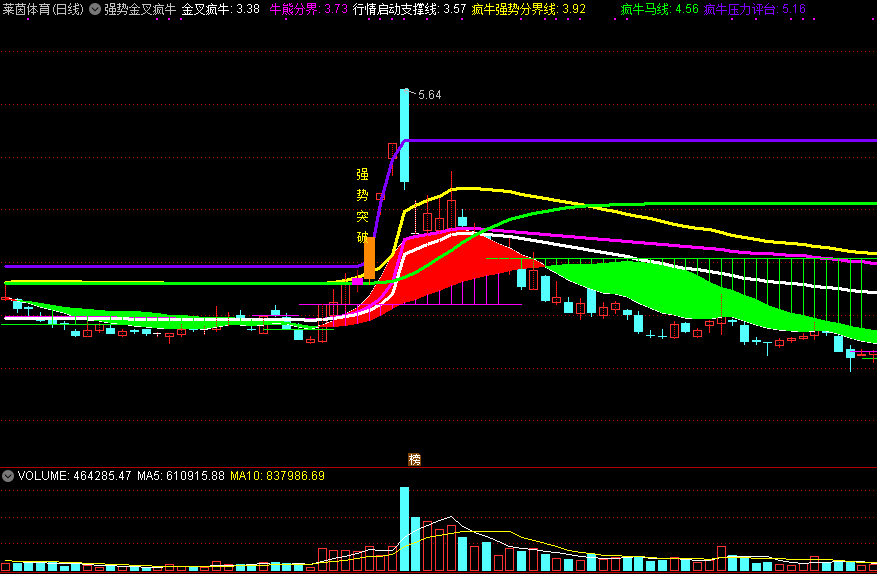This screenshot has height=574, width=877.
Task: Select the 金叉疯牛: 3.38 value
Action: coord(220,10)
